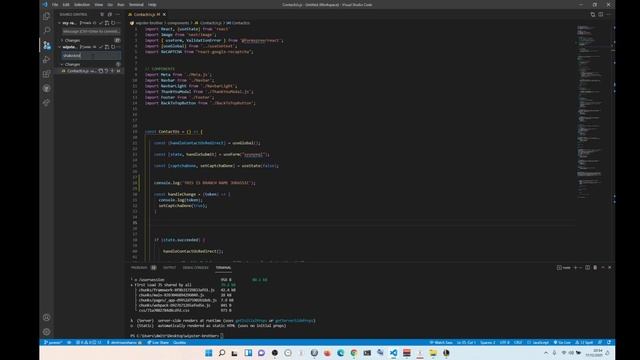Viewport: 640px width, 360px height.
Task: Expand Changes under first repository
Action: pos(62,40)
